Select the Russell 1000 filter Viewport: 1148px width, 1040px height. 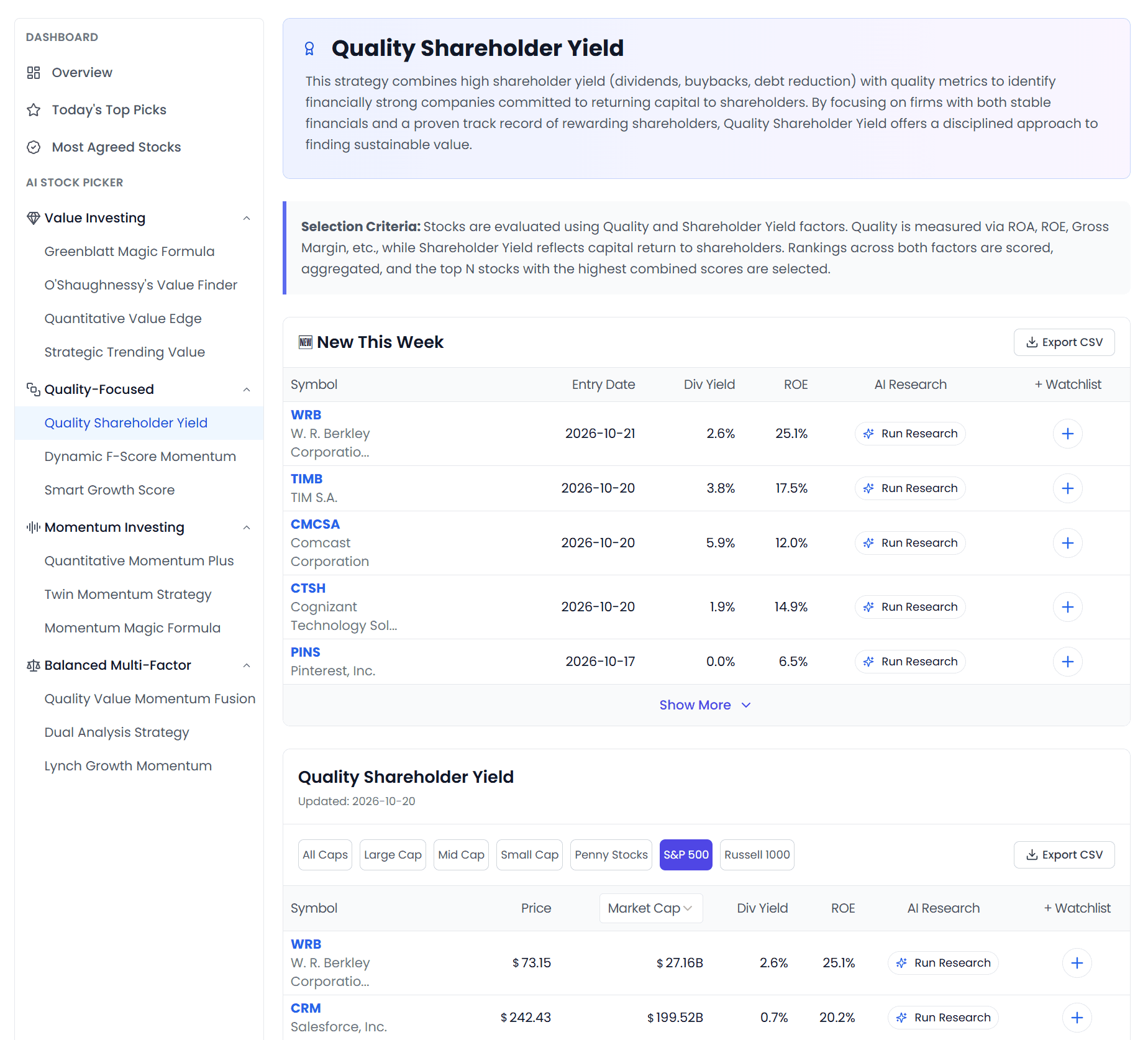click(757, 855)
